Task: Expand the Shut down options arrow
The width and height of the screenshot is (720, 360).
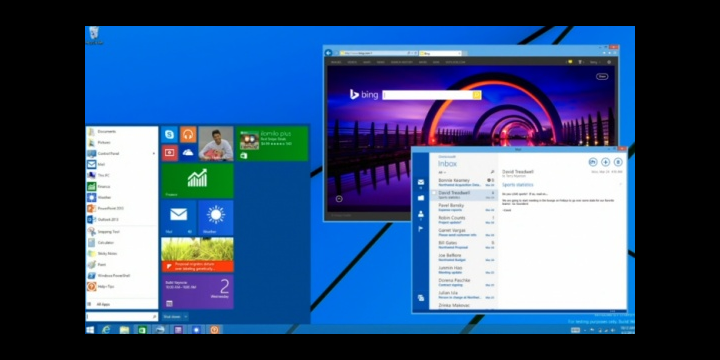Action: tap(186, 317)
